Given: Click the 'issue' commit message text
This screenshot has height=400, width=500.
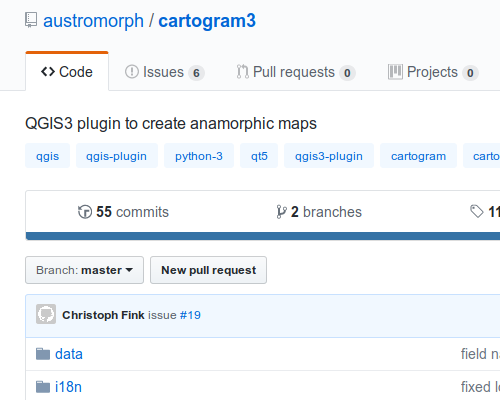Looking at the screenshot, I should (x=162, y=315).
